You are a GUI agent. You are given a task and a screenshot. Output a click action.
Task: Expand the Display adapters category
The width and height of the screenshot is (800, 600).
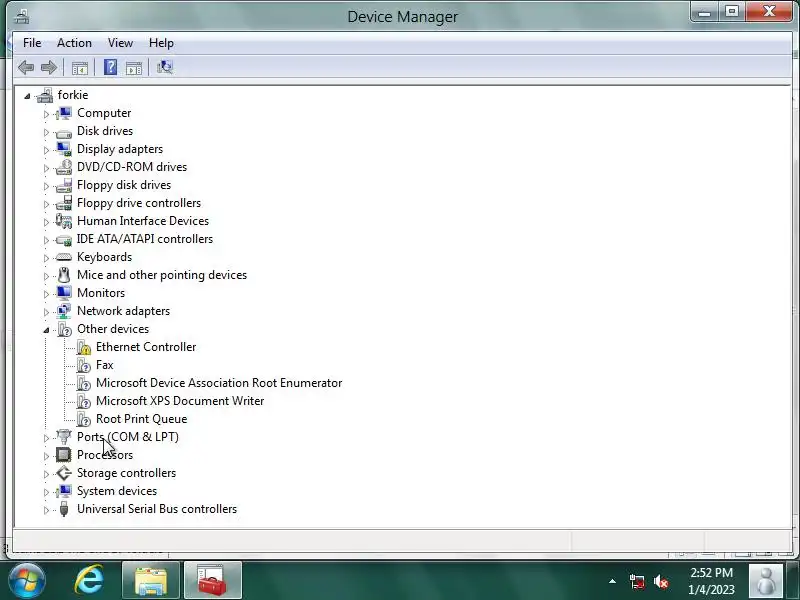[46, 150]
